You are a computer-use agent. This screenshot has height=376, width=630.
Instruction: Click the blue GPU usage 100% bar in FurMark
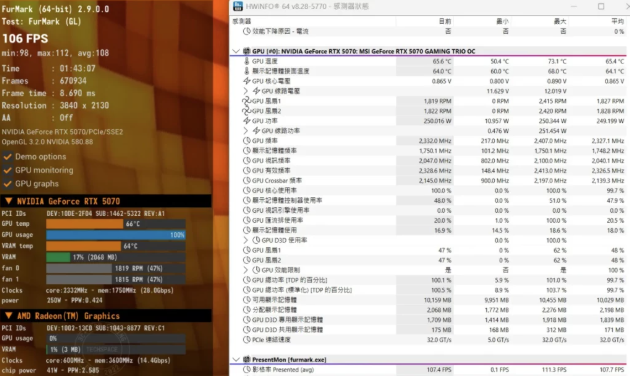pyautogui.click(x=116, y=235)
